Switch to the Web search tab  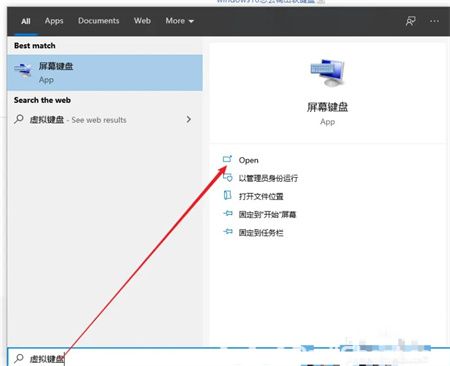[x=142, y=21]
